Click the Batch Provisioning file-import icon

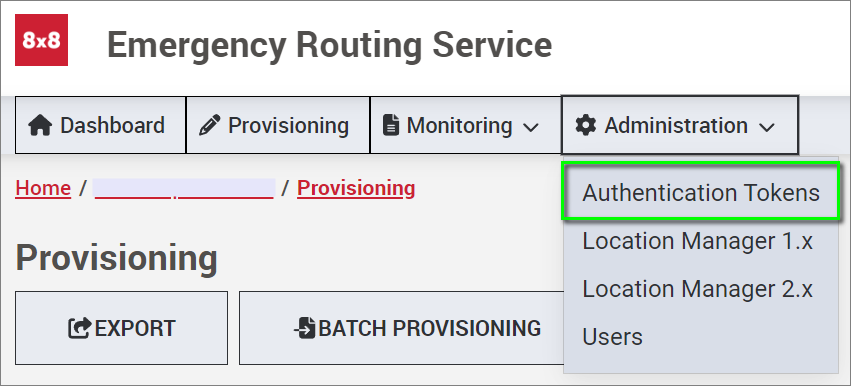click(306, 328)
